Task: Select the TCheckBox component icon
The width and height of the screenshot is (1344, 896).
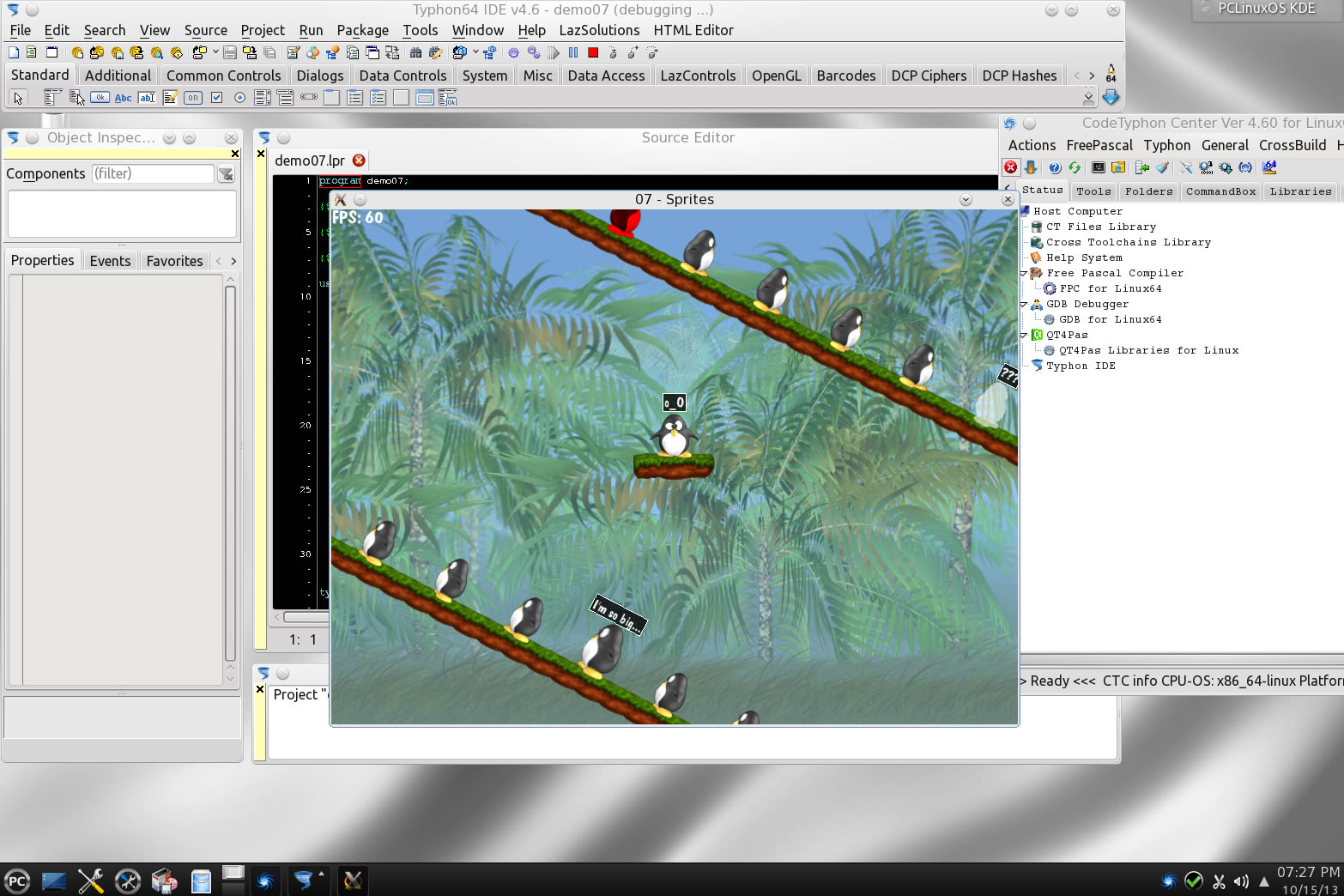Action: 217,98
